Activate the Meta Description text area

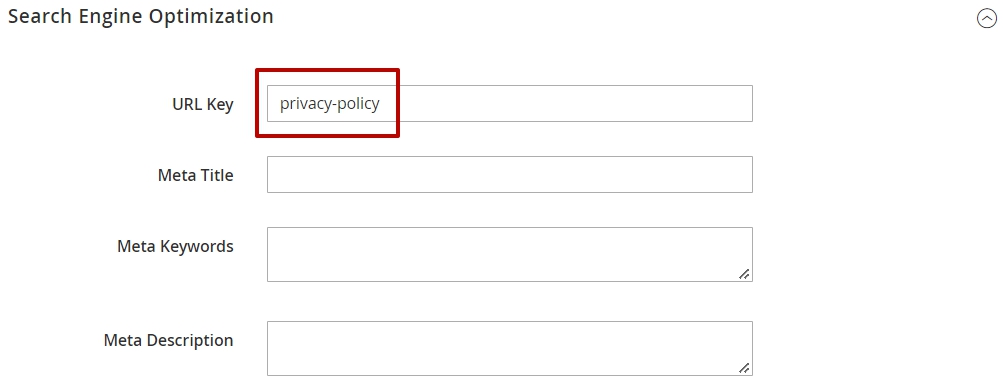(510, 348)
